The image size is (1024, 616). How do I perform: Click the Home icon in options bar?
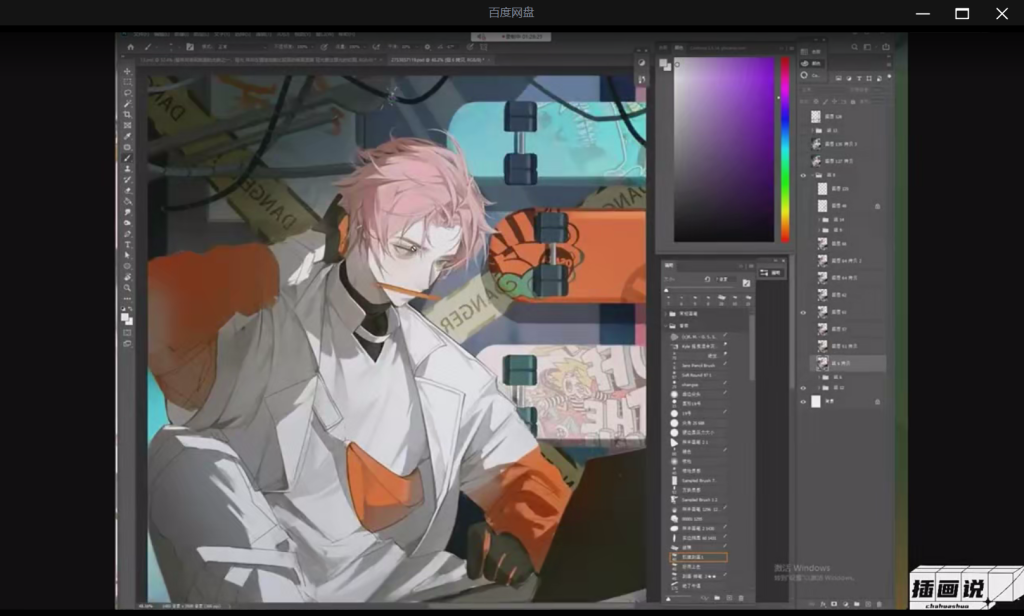pos(130,47)
